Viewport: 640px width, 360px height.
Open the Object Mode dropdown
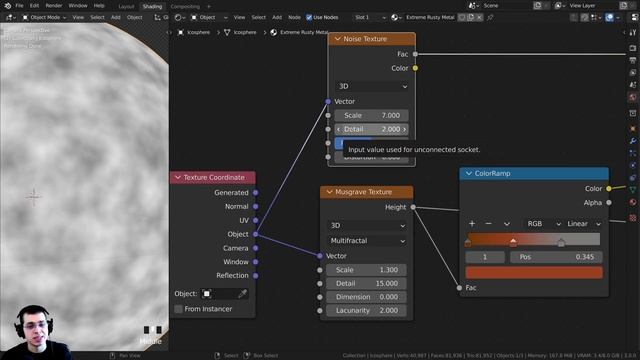pos(44,18)
